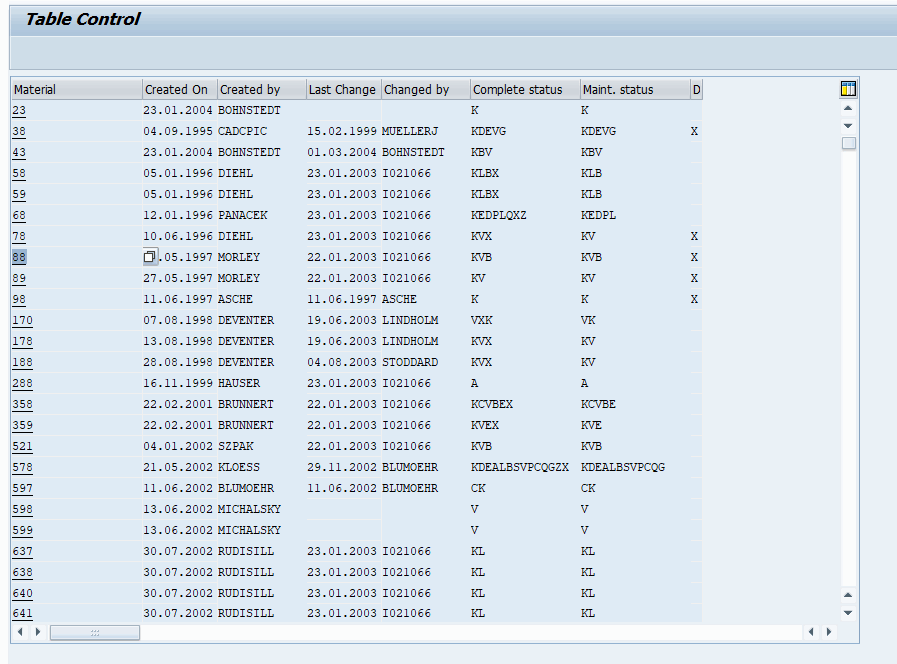Open material number 98
This screenshot has height=664, width=897.
click(x=19, y=299)
